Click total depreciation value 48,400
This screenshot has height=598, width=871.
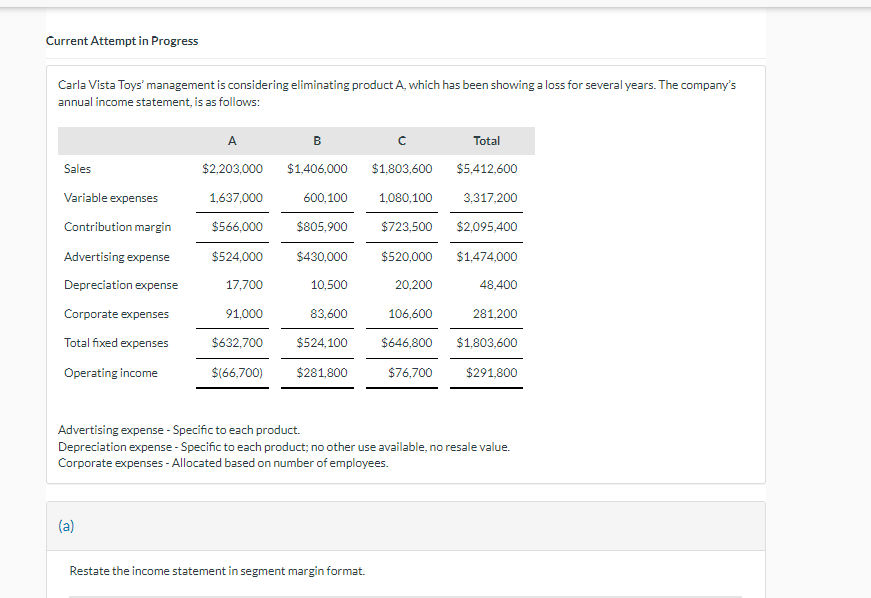point(498,285)
